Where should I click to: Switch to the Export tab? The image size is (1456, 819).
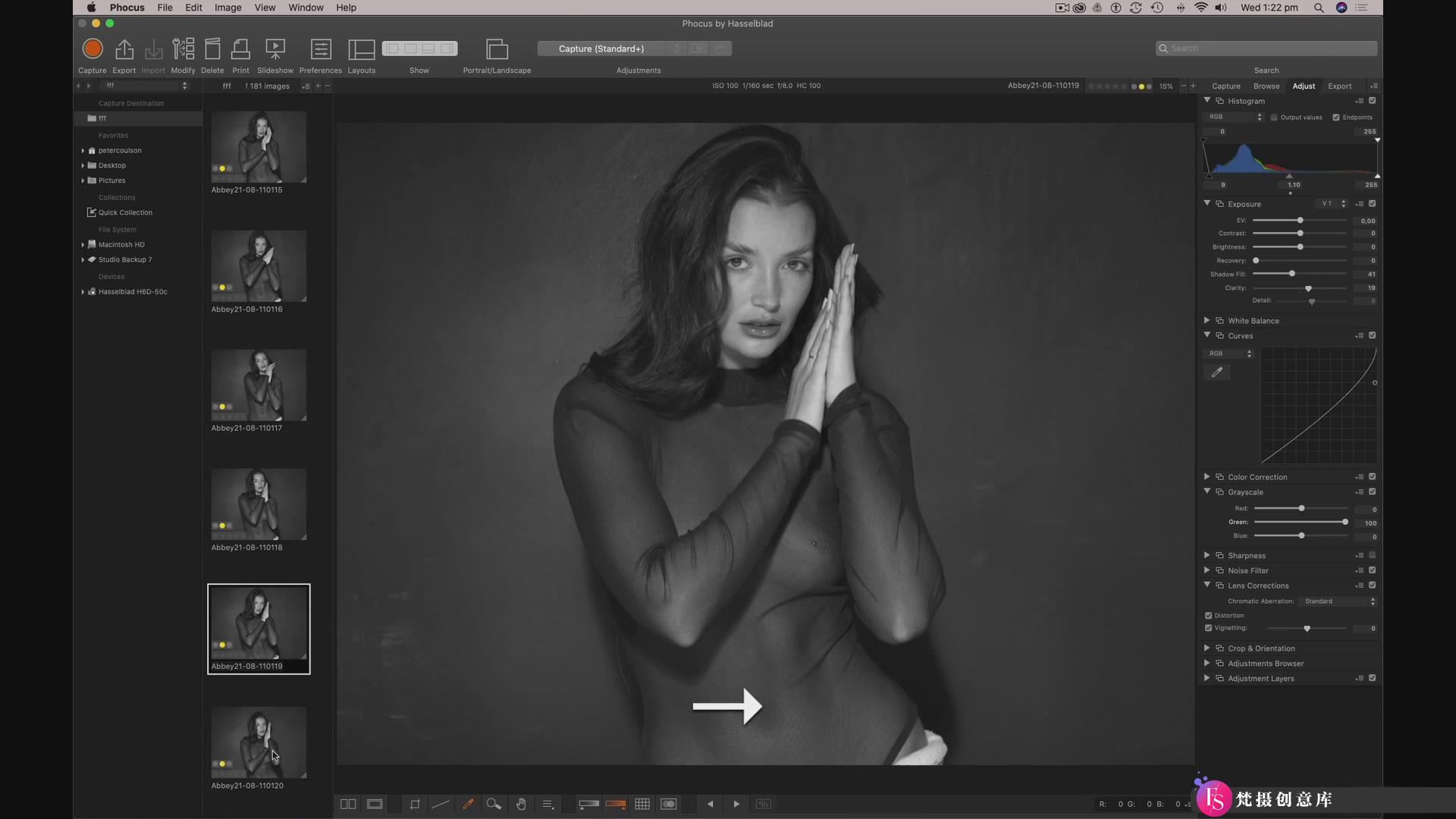[x=1339, y=86]
